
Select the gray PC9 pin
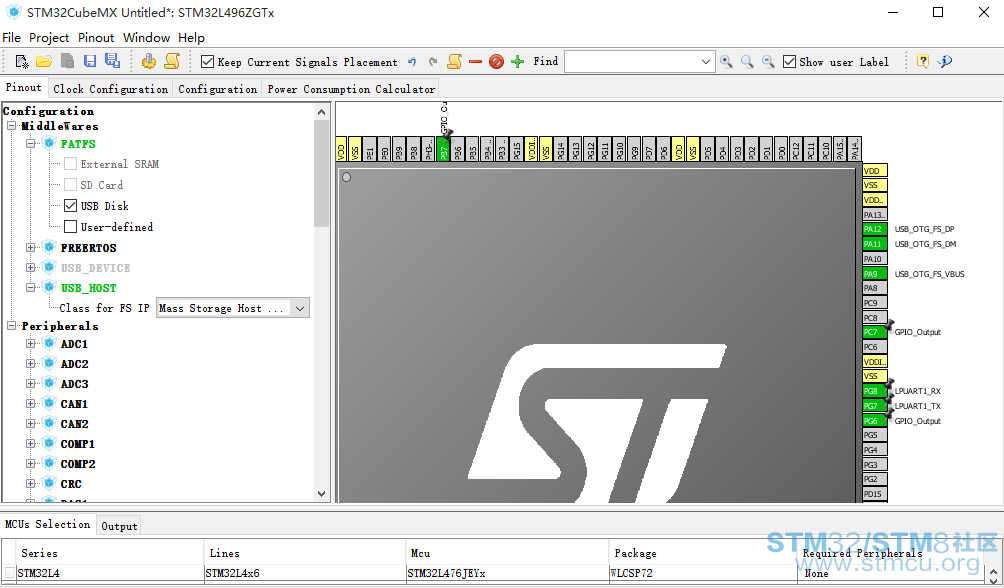[x=874, y=303]
